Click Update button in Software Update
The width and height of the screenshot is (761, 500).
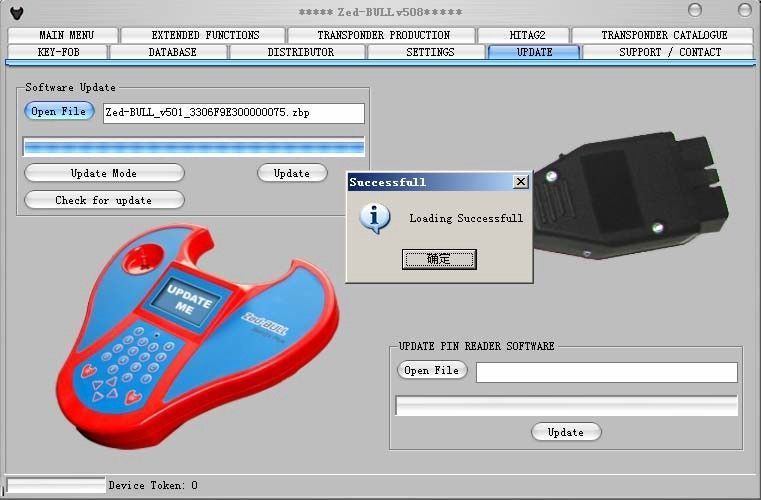(292, 173)
